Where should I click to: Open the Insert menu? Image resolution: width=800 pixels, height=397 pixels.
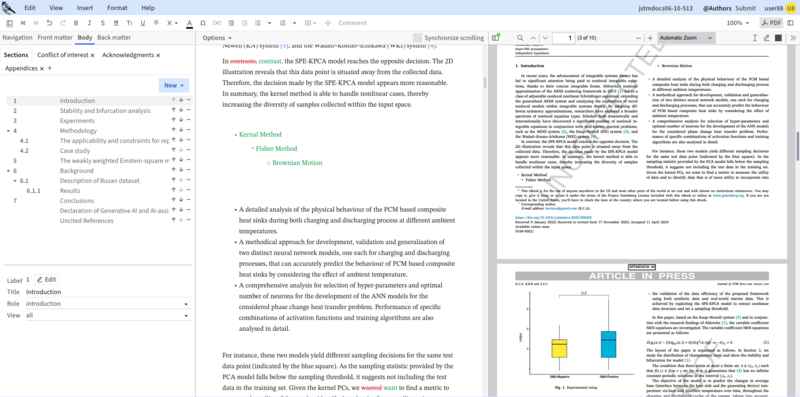85,8
